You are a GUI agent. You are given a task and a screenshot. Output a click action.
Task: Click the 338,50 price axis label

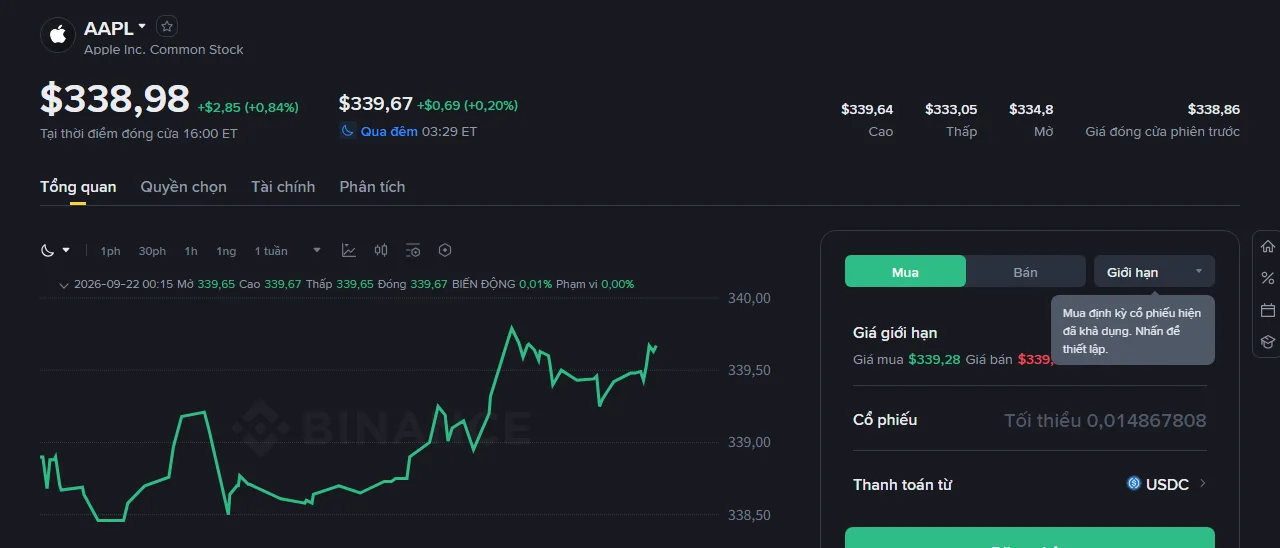pyautogui.click(x=749, y=515)
